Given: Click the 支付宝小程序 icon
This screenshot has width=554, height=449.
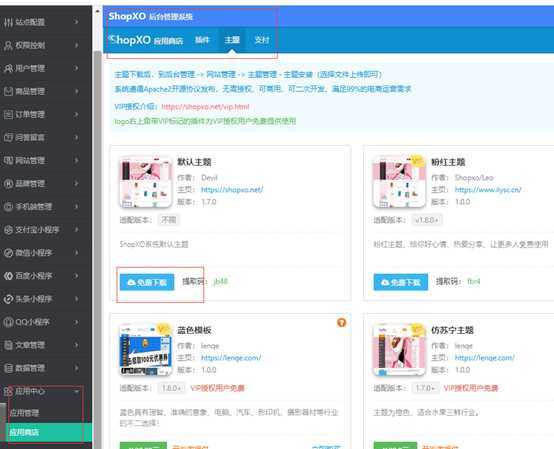Looking at the screenshot, I should (x=8, y=230).
